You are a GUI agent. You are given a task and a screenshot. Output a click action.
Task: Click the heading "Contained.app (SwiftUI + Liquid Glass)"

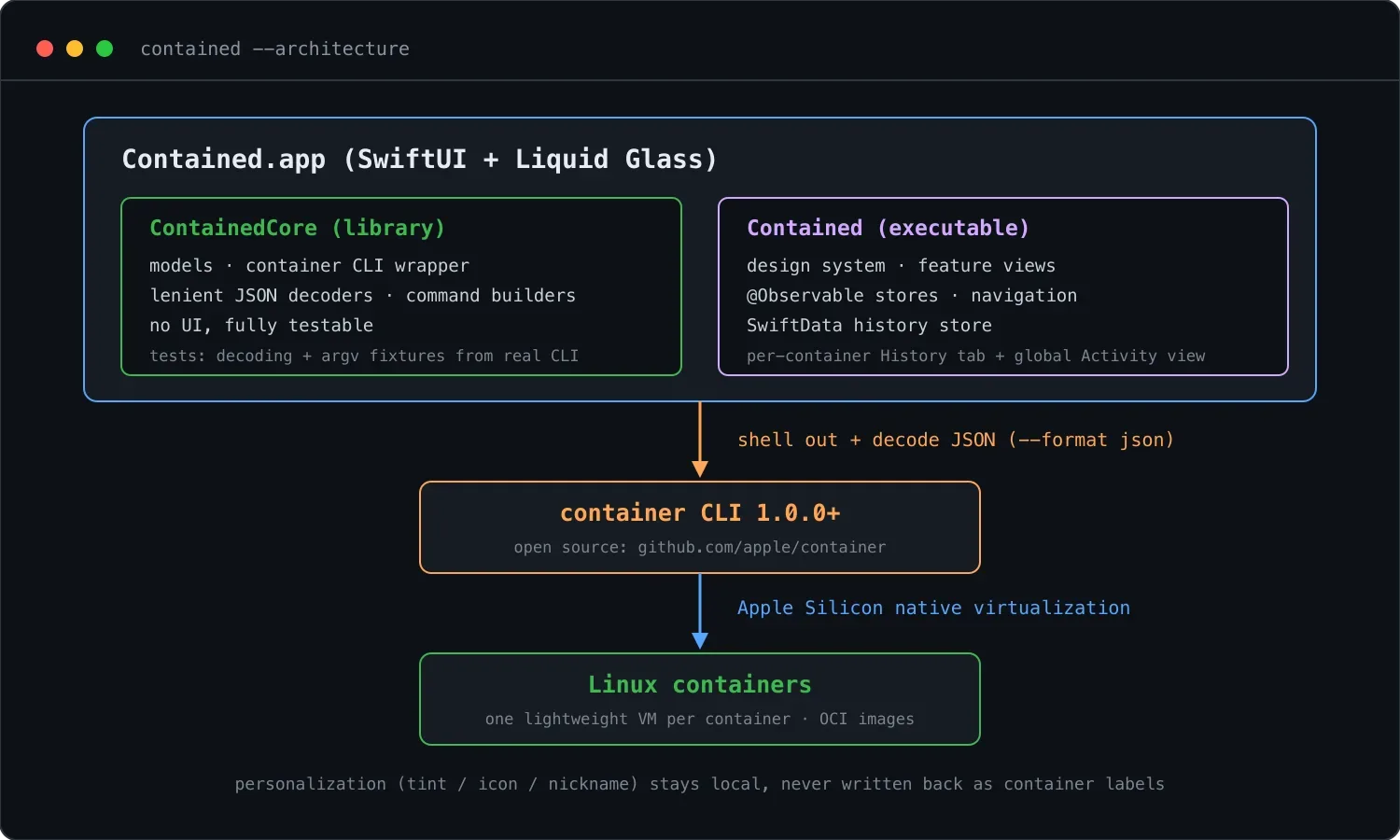click(420, 159)
